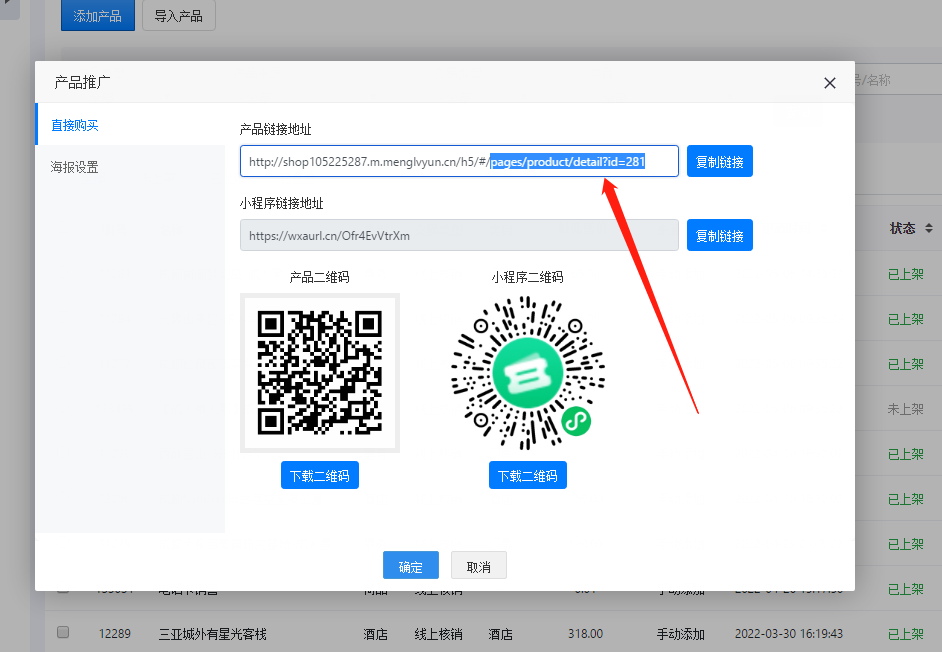Image resolution: width=942 pixels, height=652 pixels.
Task: Download the mini program QR code
Action: point(527,475)
